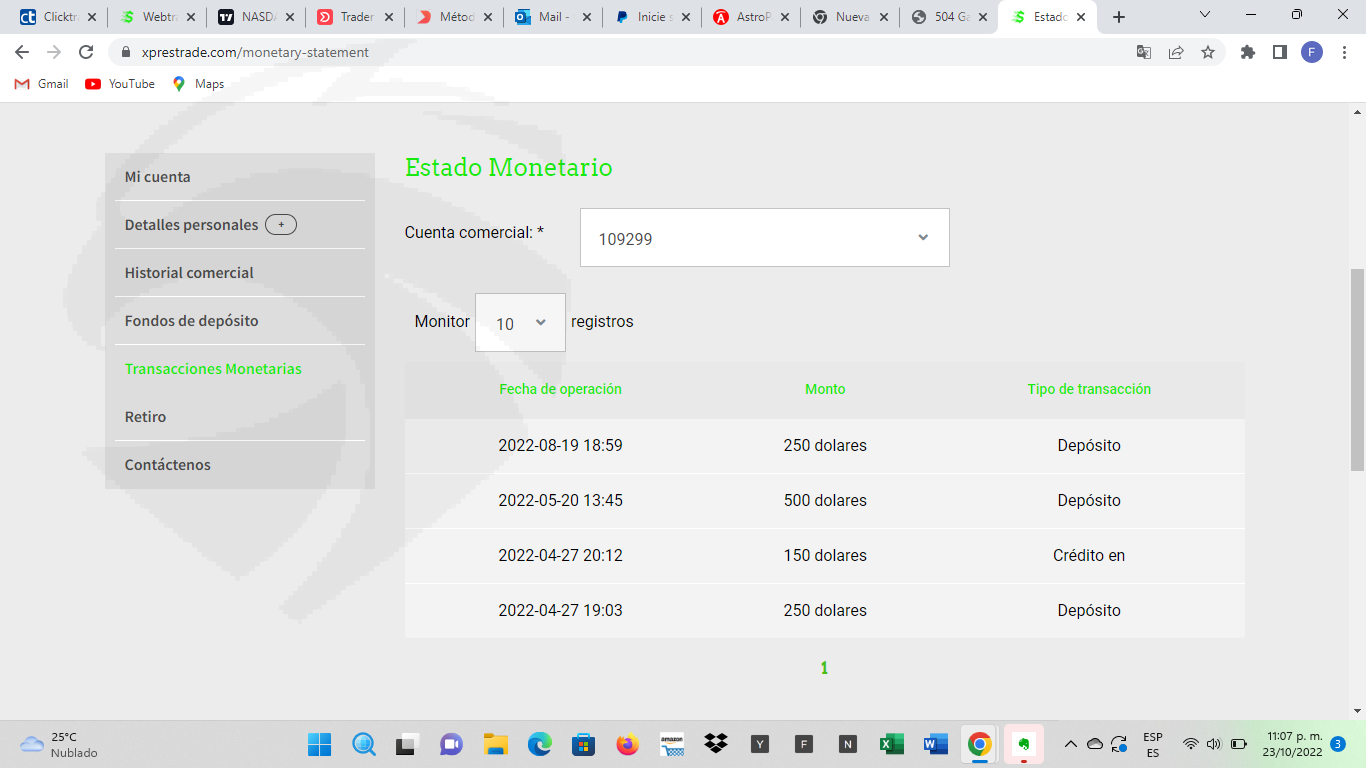Open the YouTube bookmark
Screen dimensions: 1366x768
pyautogui.click(x=120, y=84)
